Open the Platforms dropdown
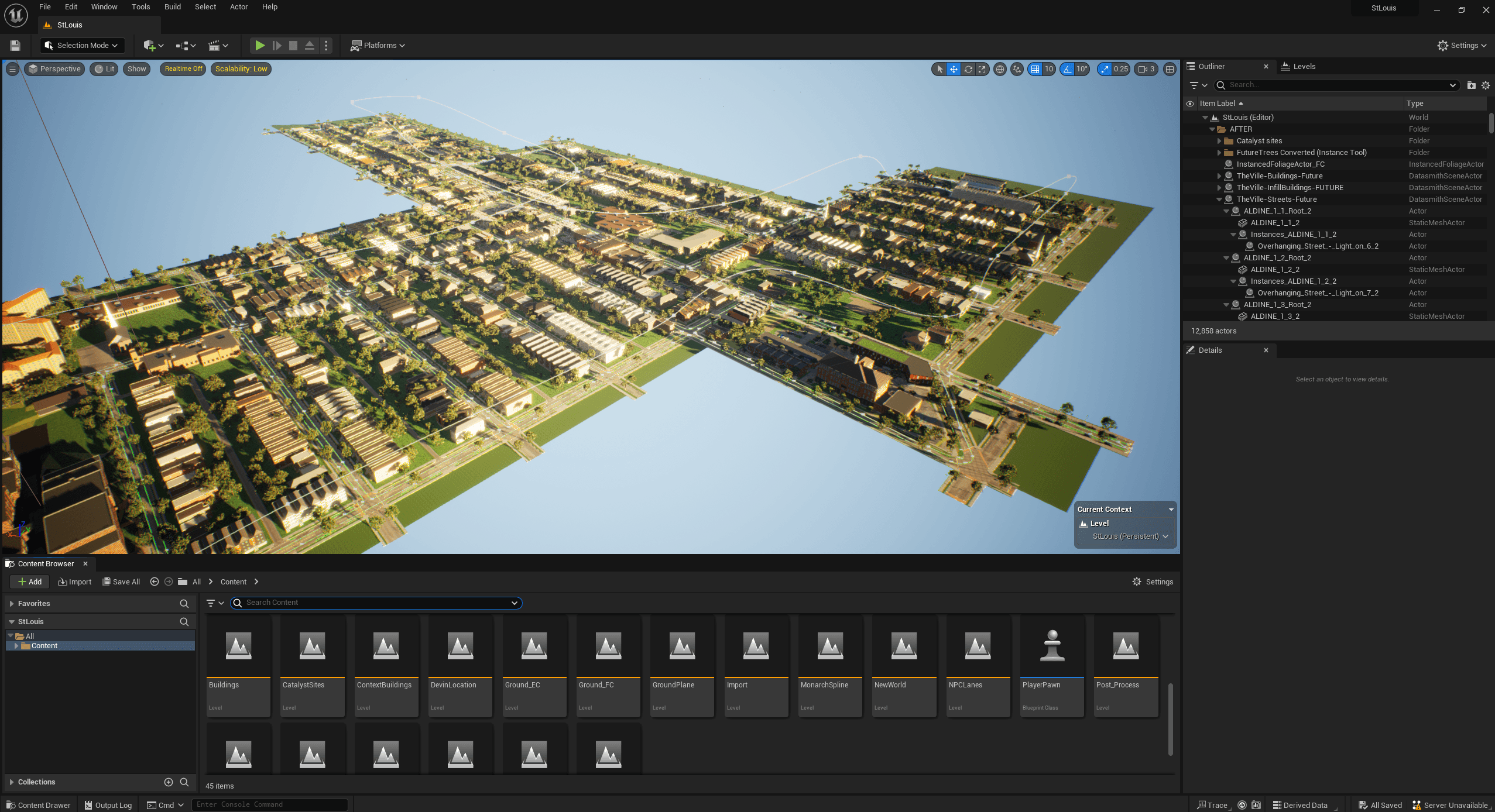The height and width of the screenshot is (812, 1495). (x=378, y=46)
